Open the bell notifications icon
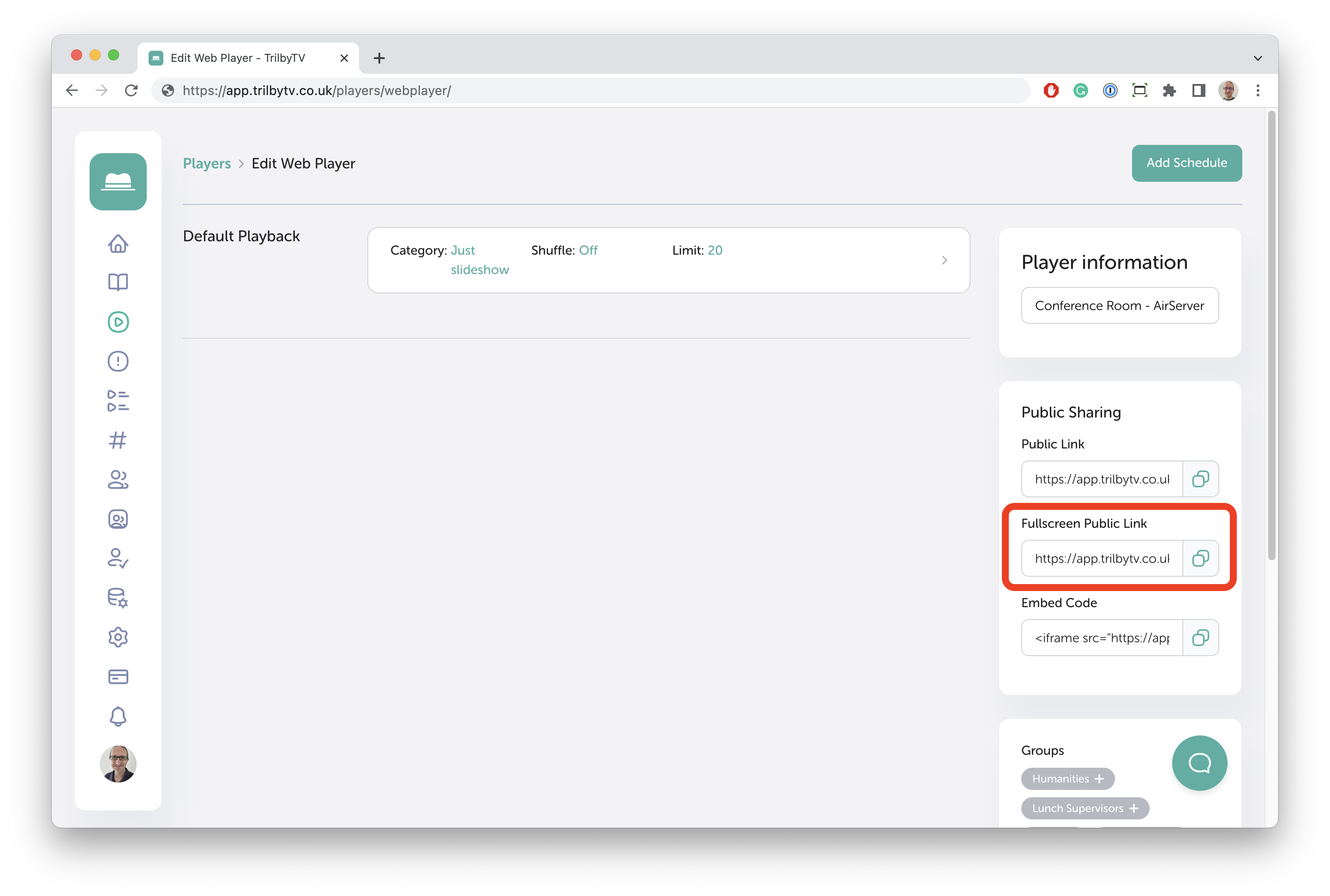Screen dimensions: 1330x896 118,716
